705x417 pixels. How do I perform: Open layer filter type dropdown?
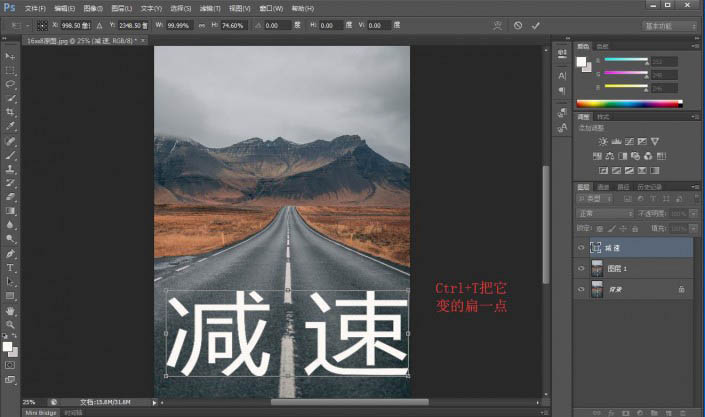(x=594, y=198)
